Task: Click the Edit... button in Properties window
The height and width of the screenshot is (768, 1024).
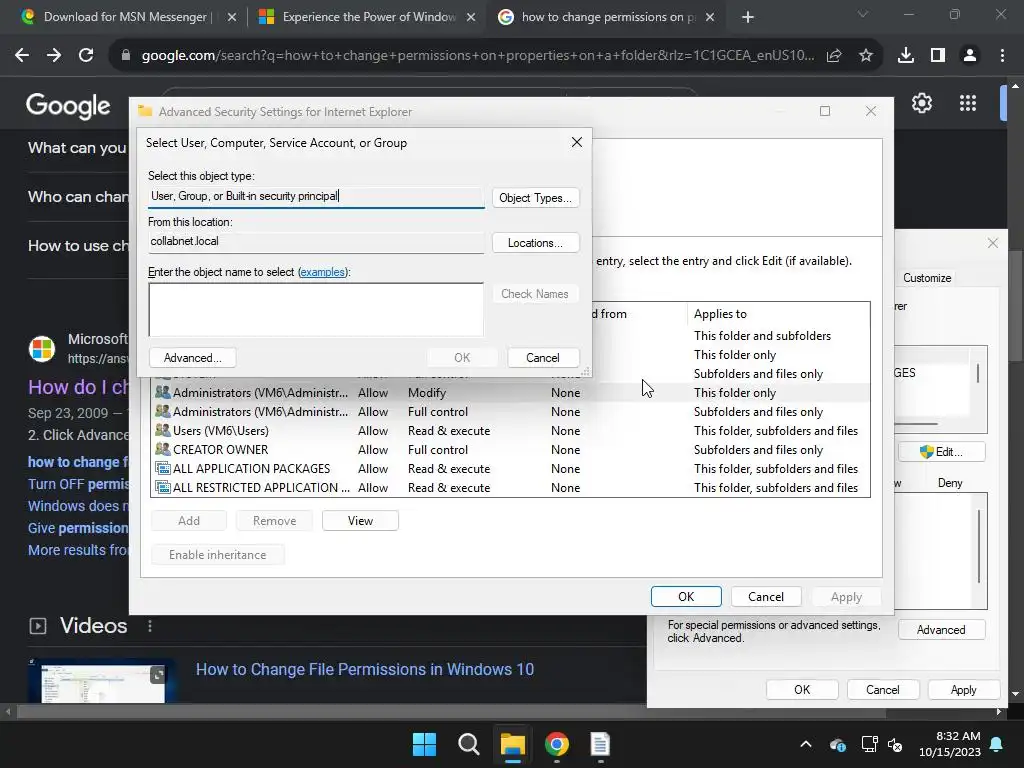Action: [942, 452]
